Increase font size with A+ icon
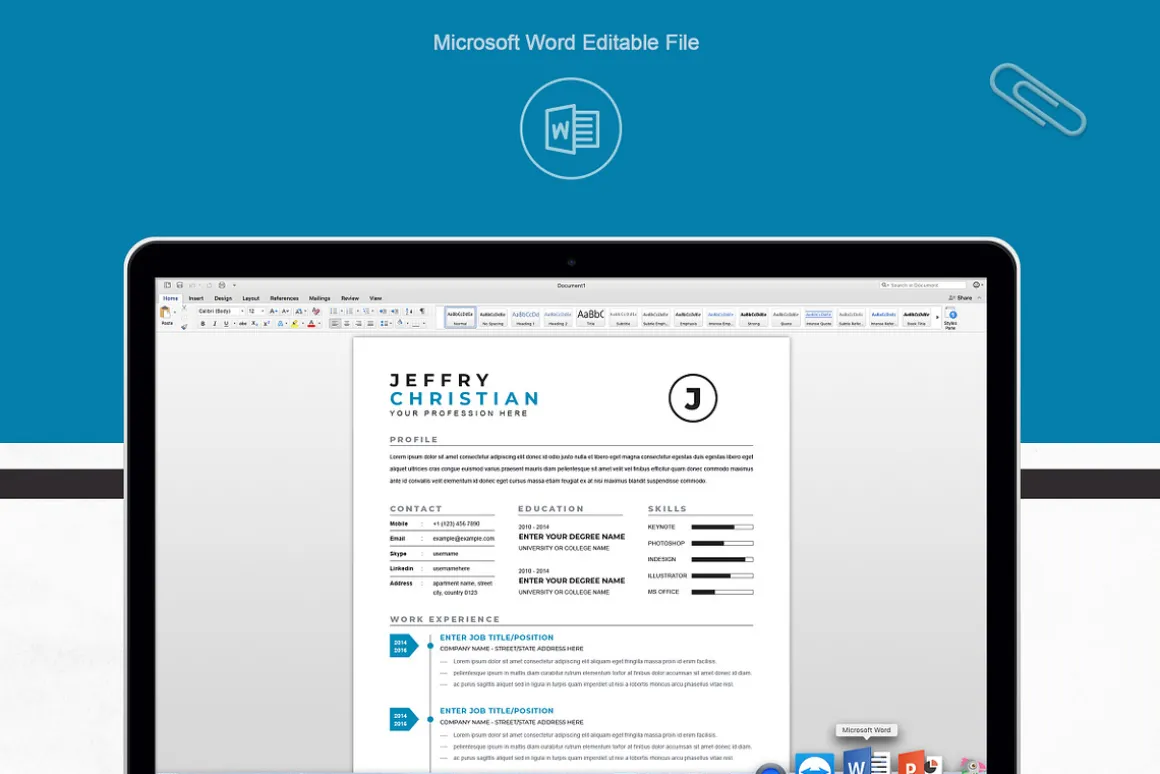Screen dimensions: 1160x774 (274, 312)
